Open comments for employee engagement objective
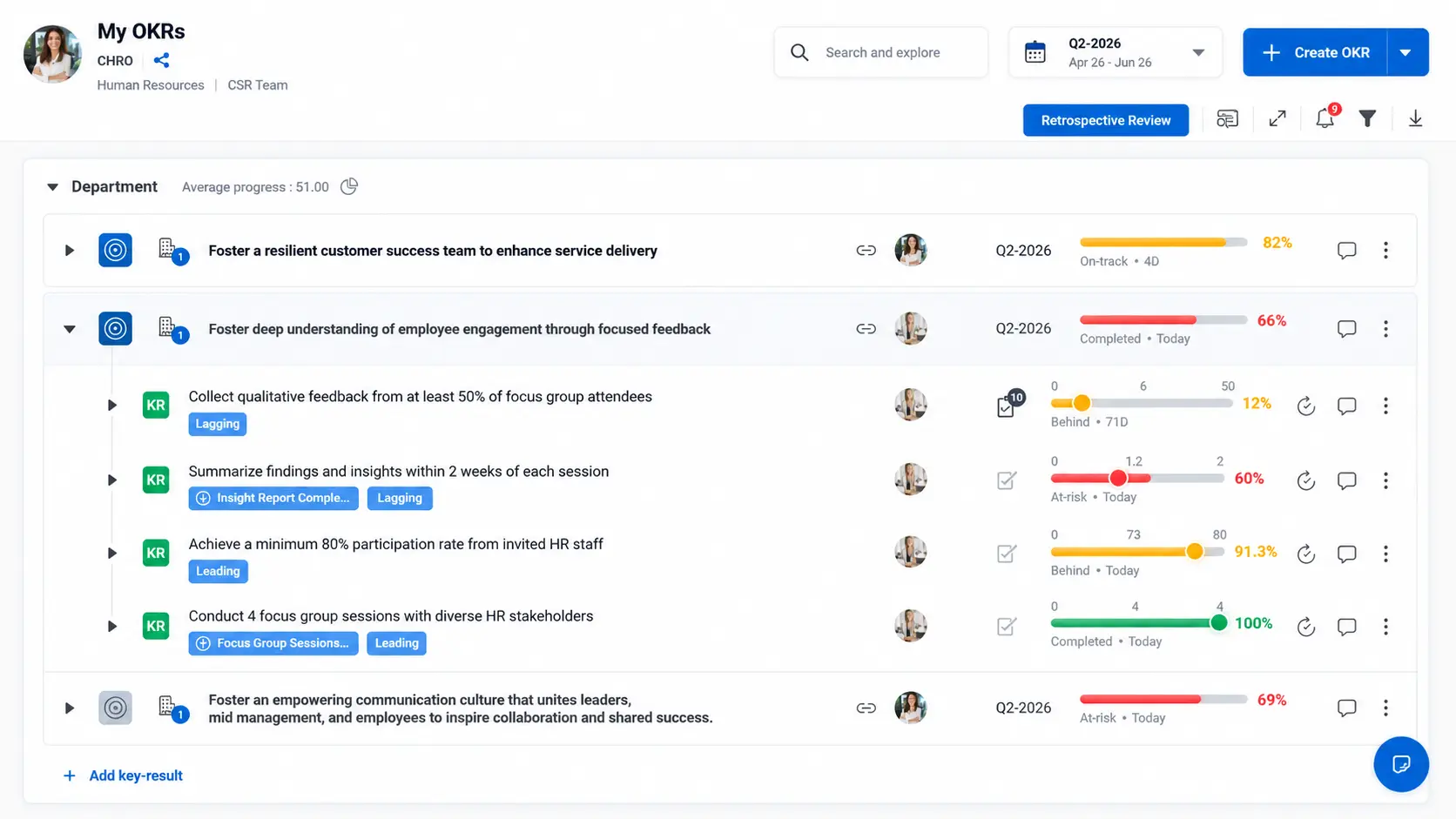The height and width of the screenshot is (819, 1456). click(x=1346, y=329)
